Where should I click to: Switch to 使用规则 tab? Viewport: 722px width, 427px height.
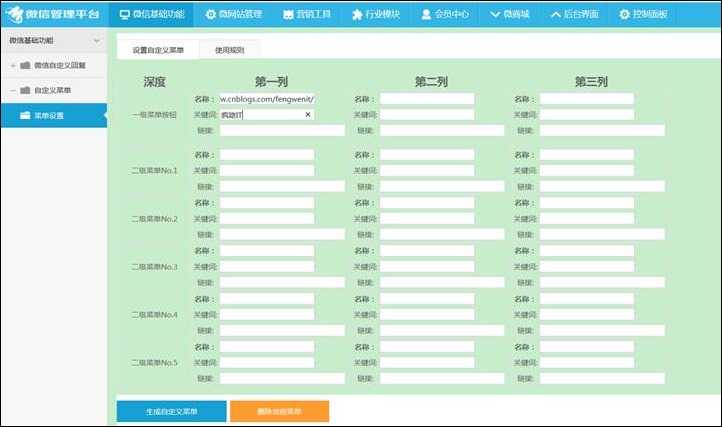(229, 50)
